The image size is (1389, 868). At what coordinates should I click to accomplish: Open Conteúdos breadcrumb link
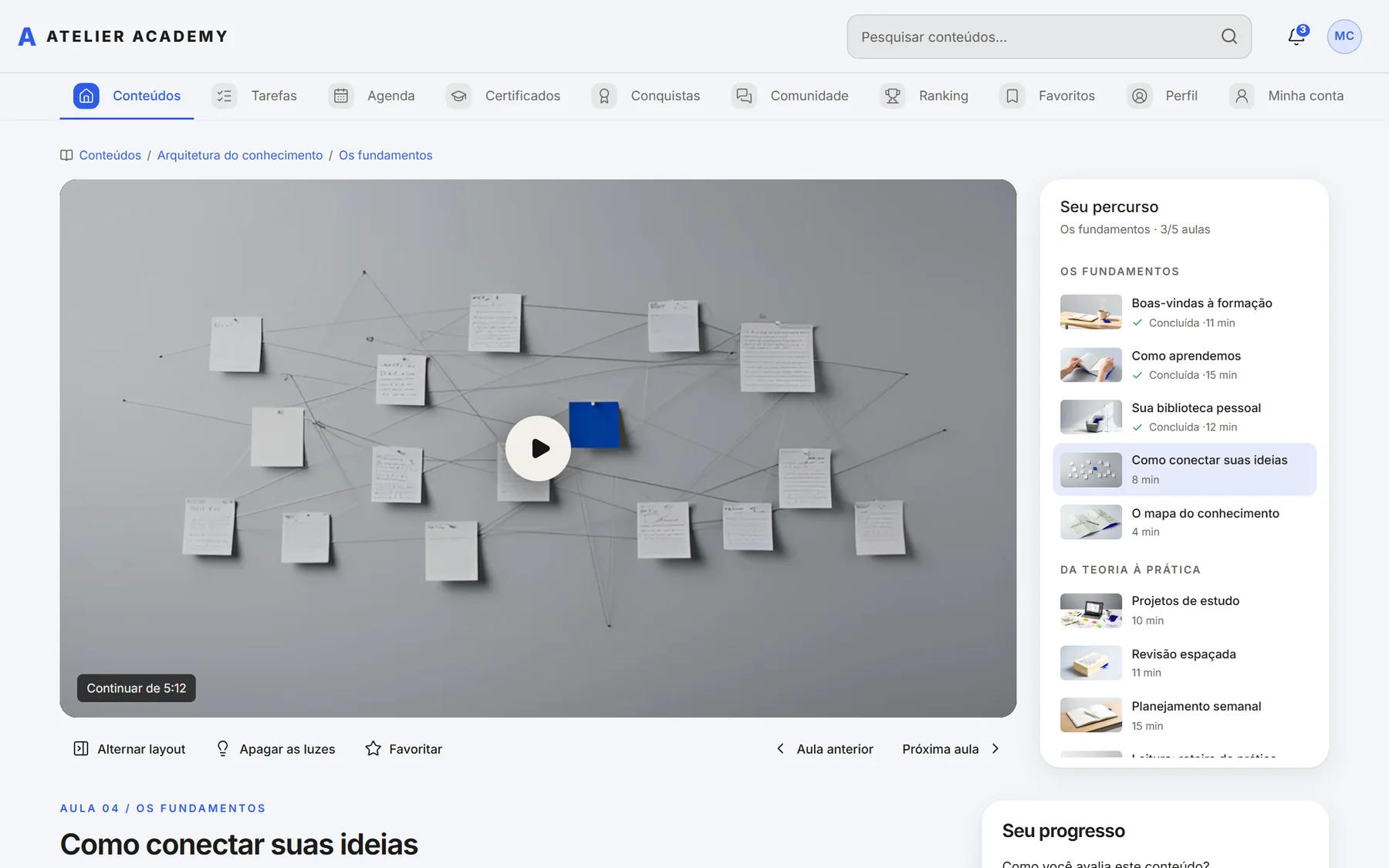pyautogui.click(x=110, y=155)
